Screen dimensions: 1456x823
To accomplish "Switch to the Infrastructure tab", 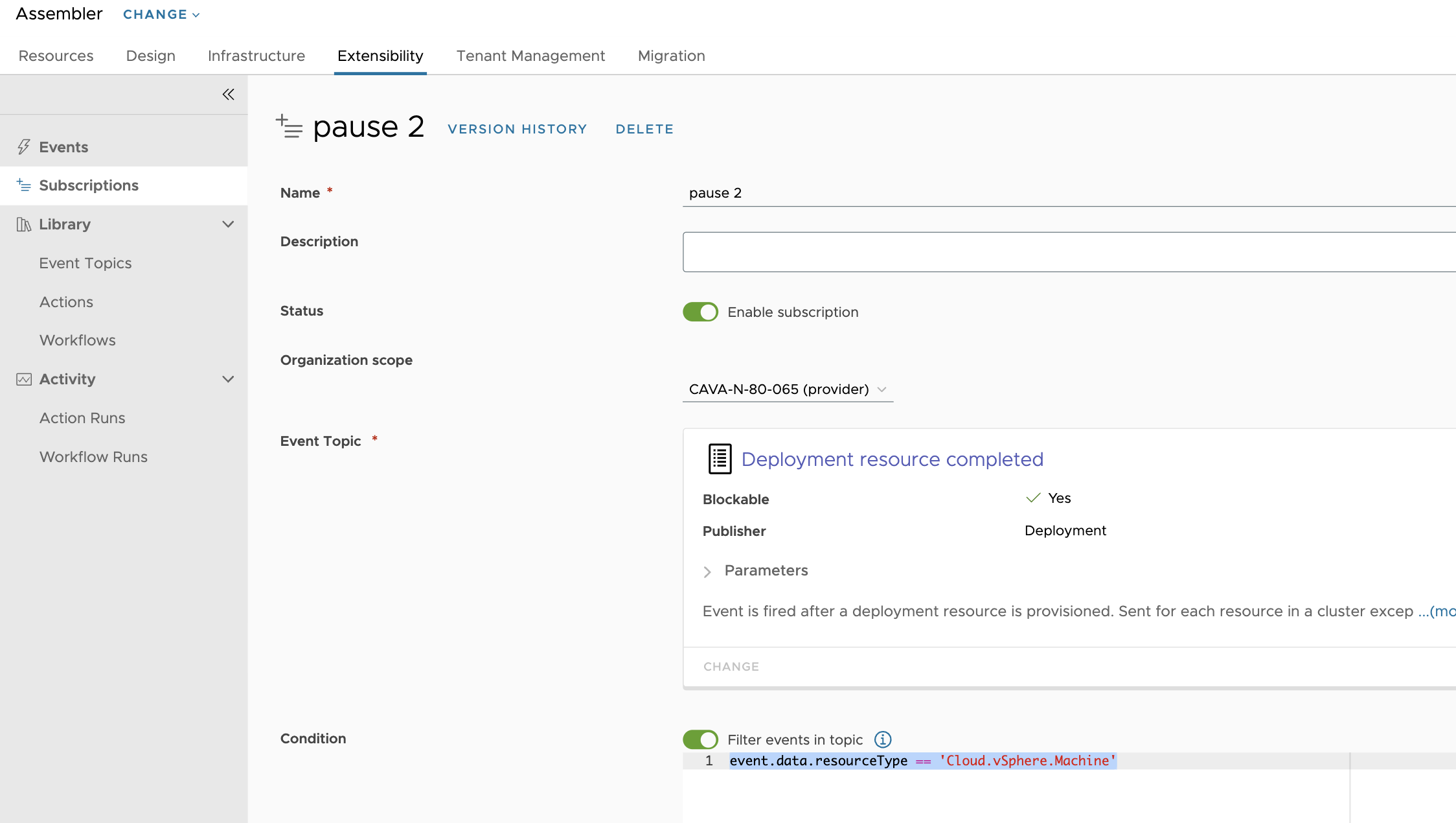I will (x=256, y=56).
